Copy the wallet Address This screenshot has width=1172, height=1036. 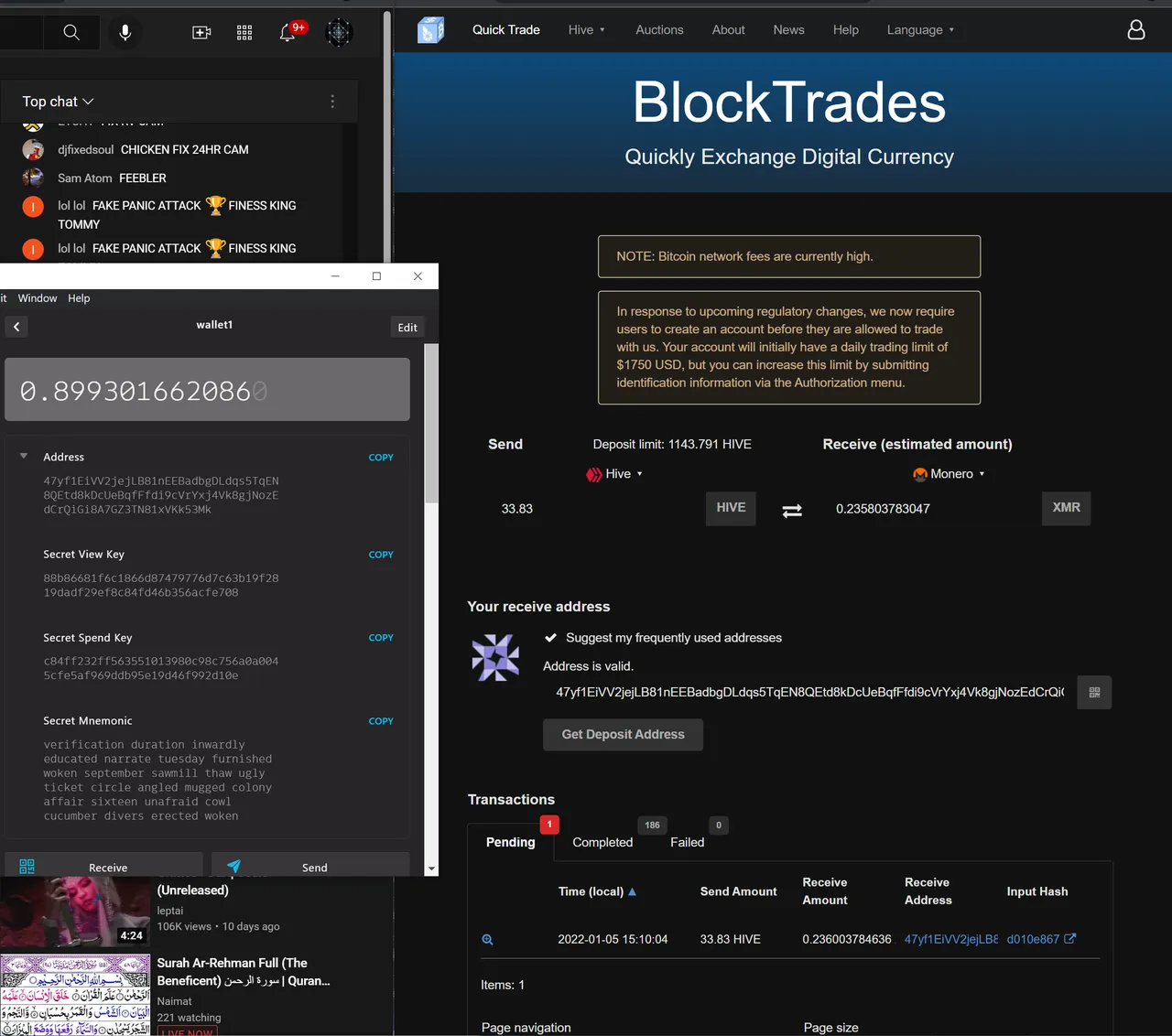click(381, 457)
